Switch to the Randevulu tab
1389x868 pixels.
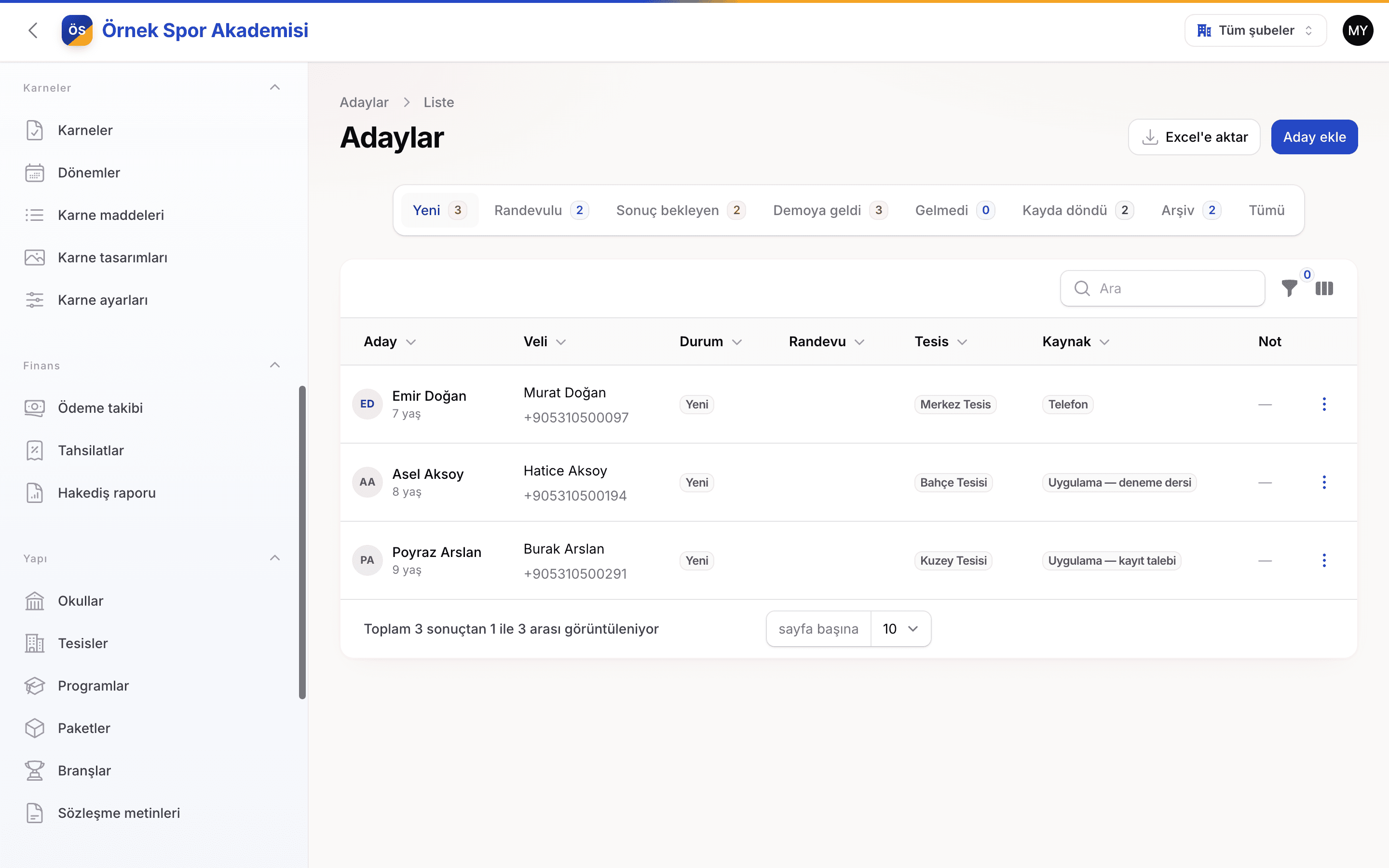(x=541, y=210)
